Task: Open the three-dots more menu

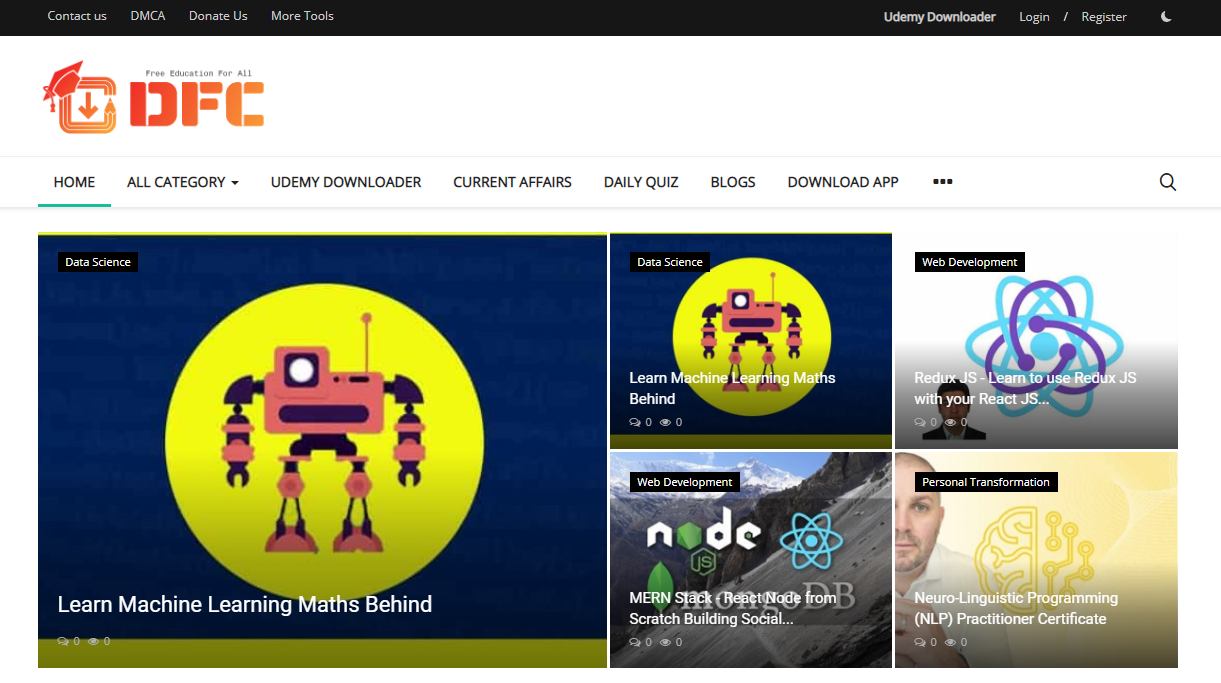Action: 942,182
